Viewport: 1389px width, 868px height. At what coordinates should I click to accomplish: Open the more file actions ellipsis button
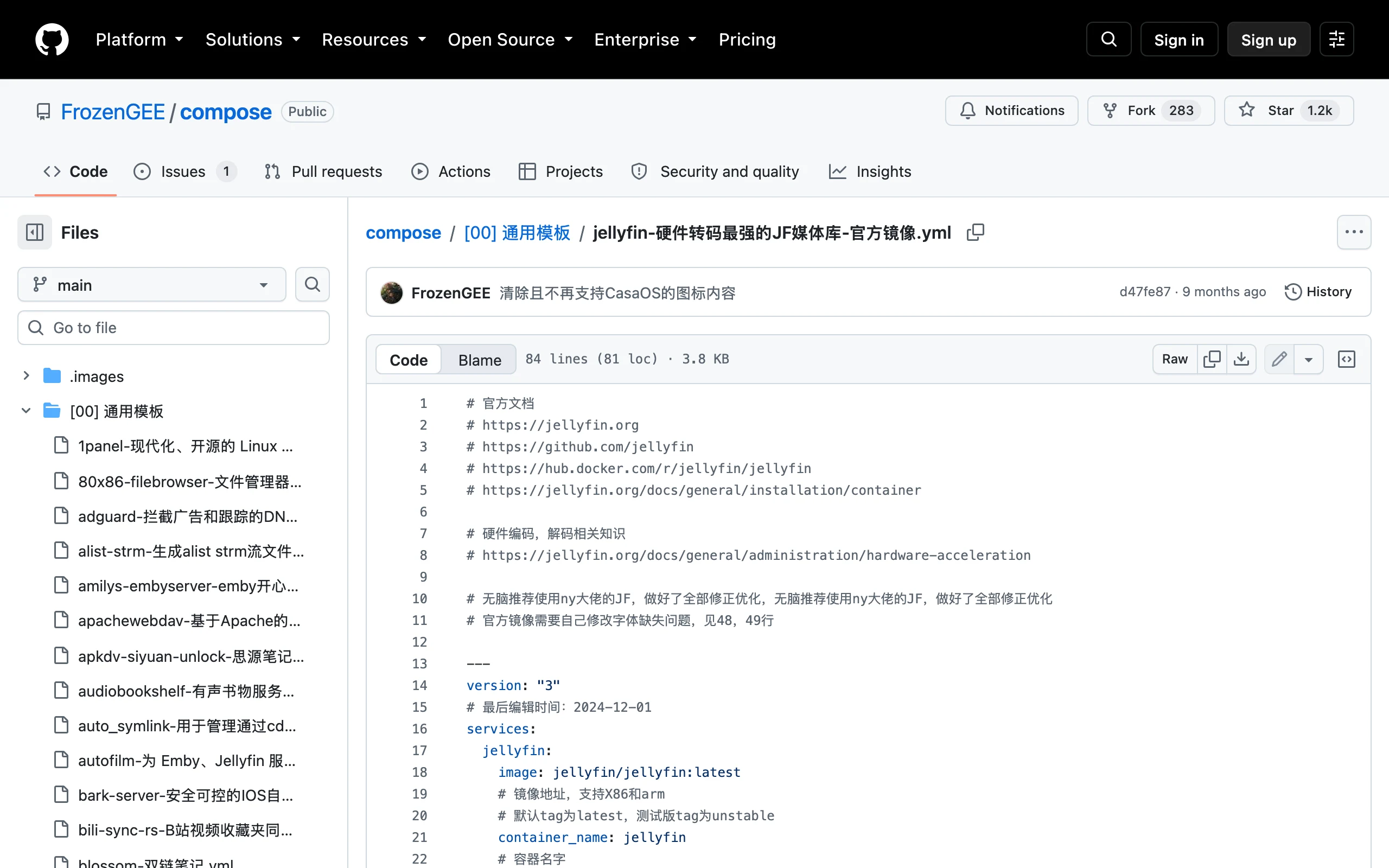click(x=1353, y=233)
